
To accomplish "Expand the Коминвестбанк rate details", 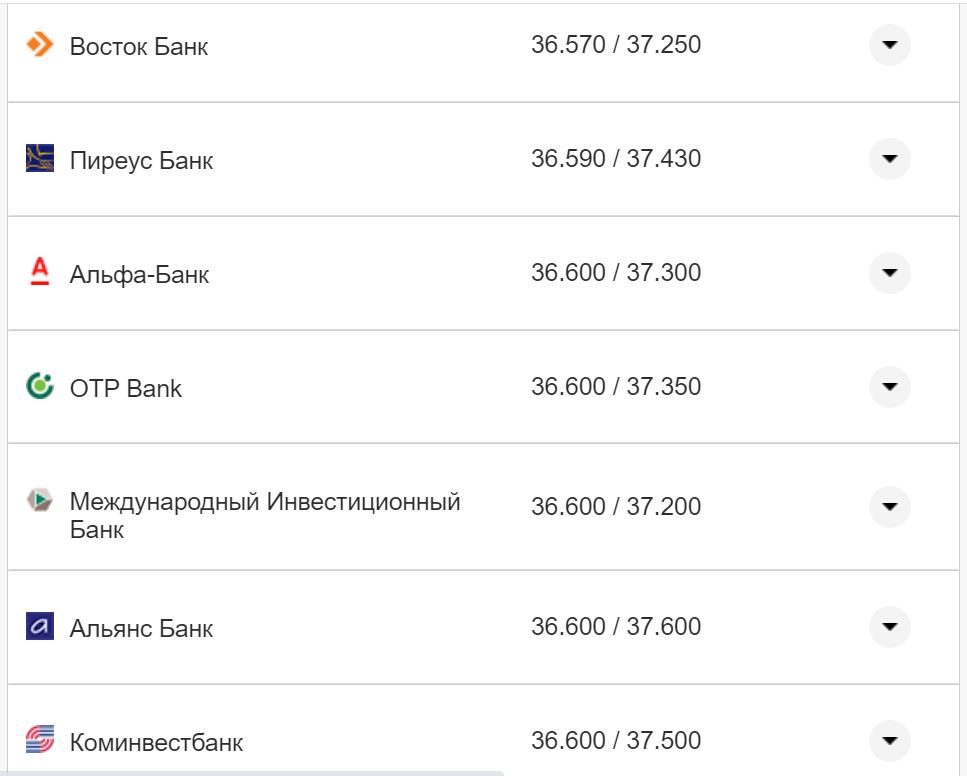I will pos(888,741).
